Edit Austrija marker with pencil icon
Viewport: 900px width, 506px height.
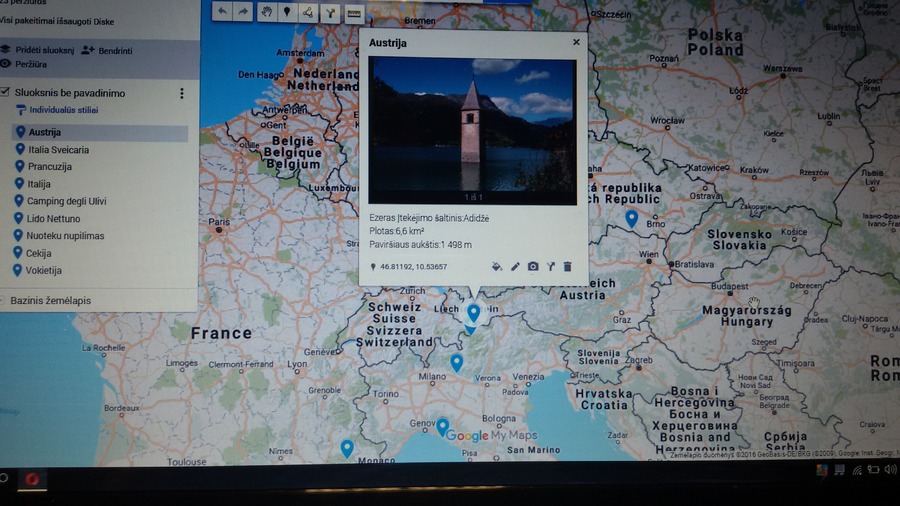(x=515, y=266)
